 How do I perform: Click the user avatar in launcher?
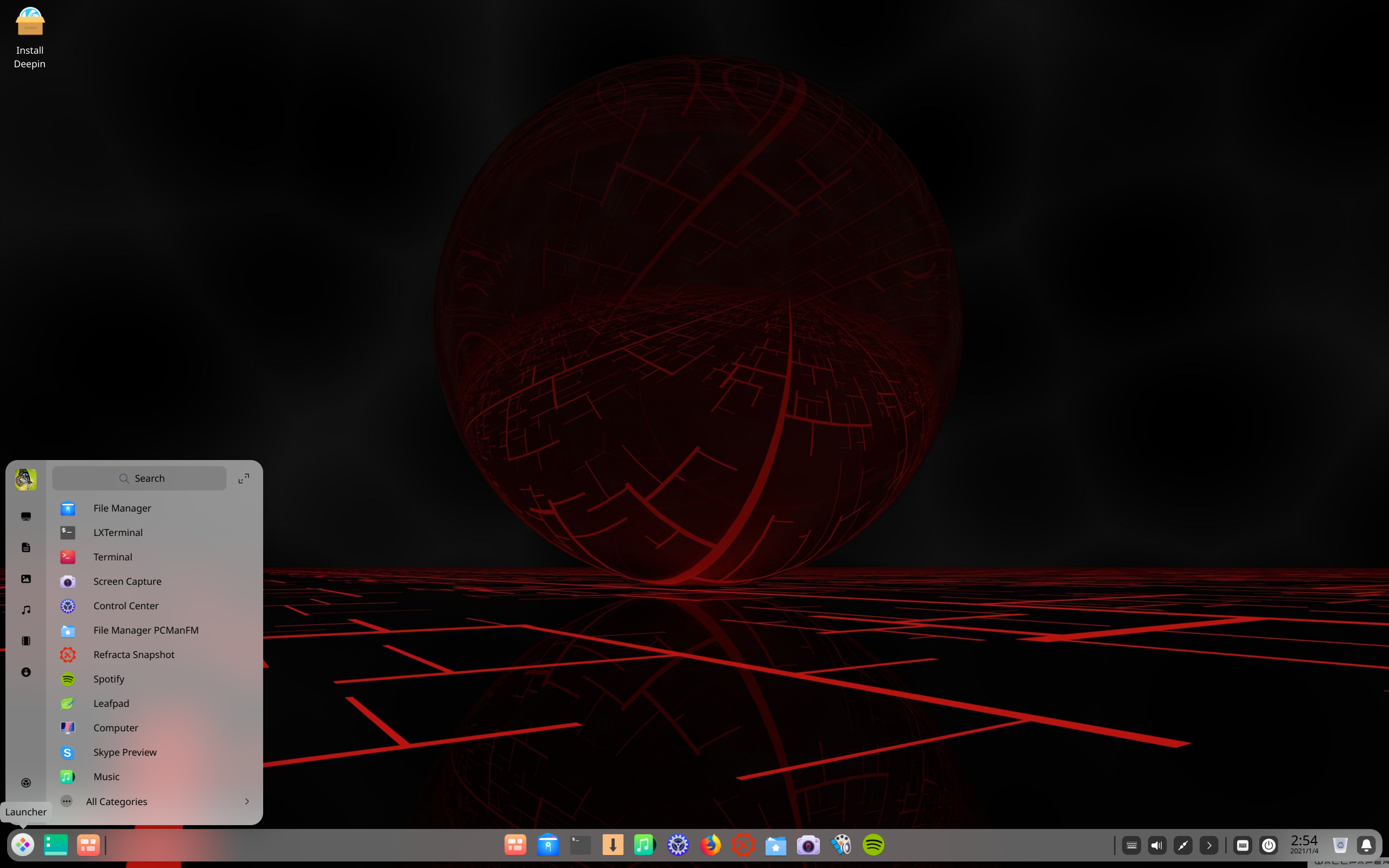(x=26, y=480)
